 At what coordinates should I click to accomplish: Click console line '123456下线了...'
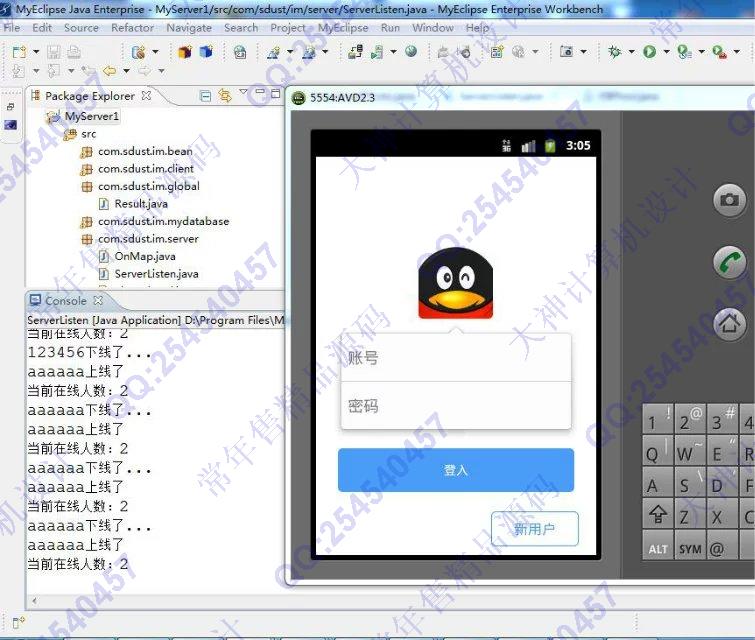coord(89,353)
